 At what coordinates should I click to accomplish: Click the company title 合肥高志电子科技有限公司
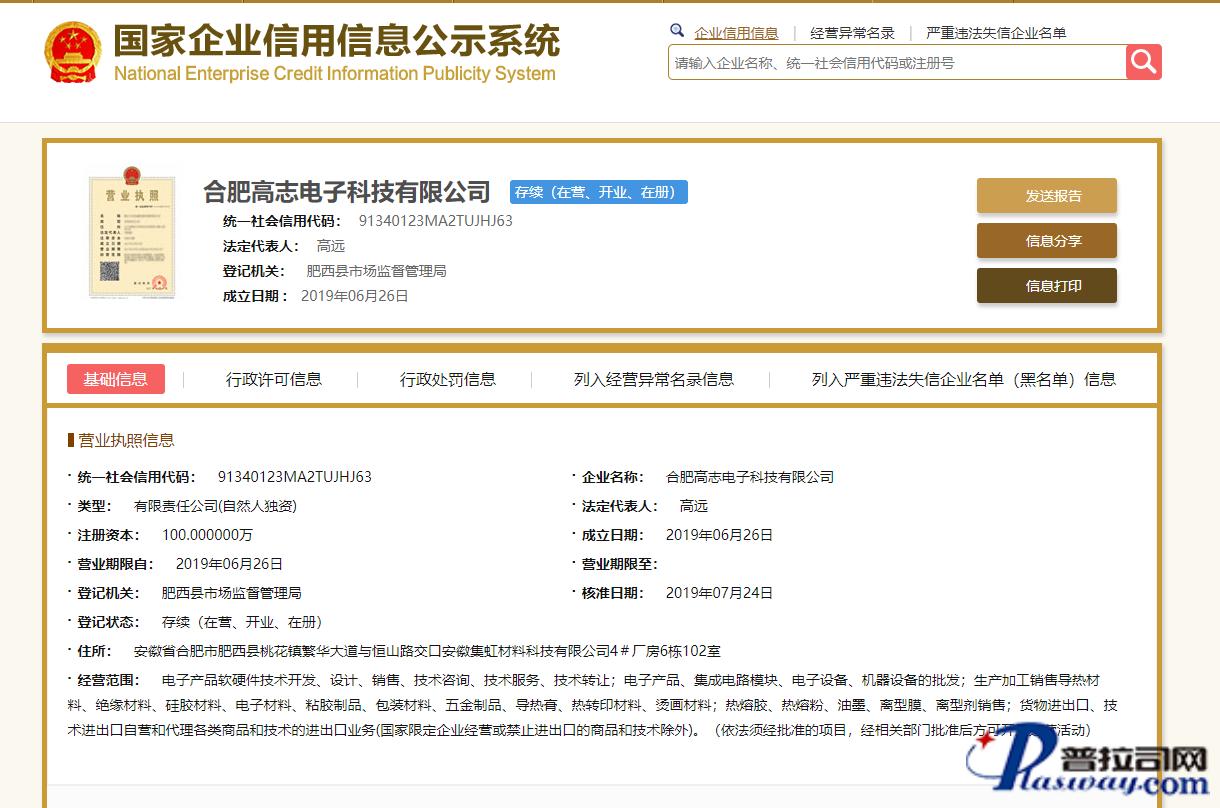347,191
